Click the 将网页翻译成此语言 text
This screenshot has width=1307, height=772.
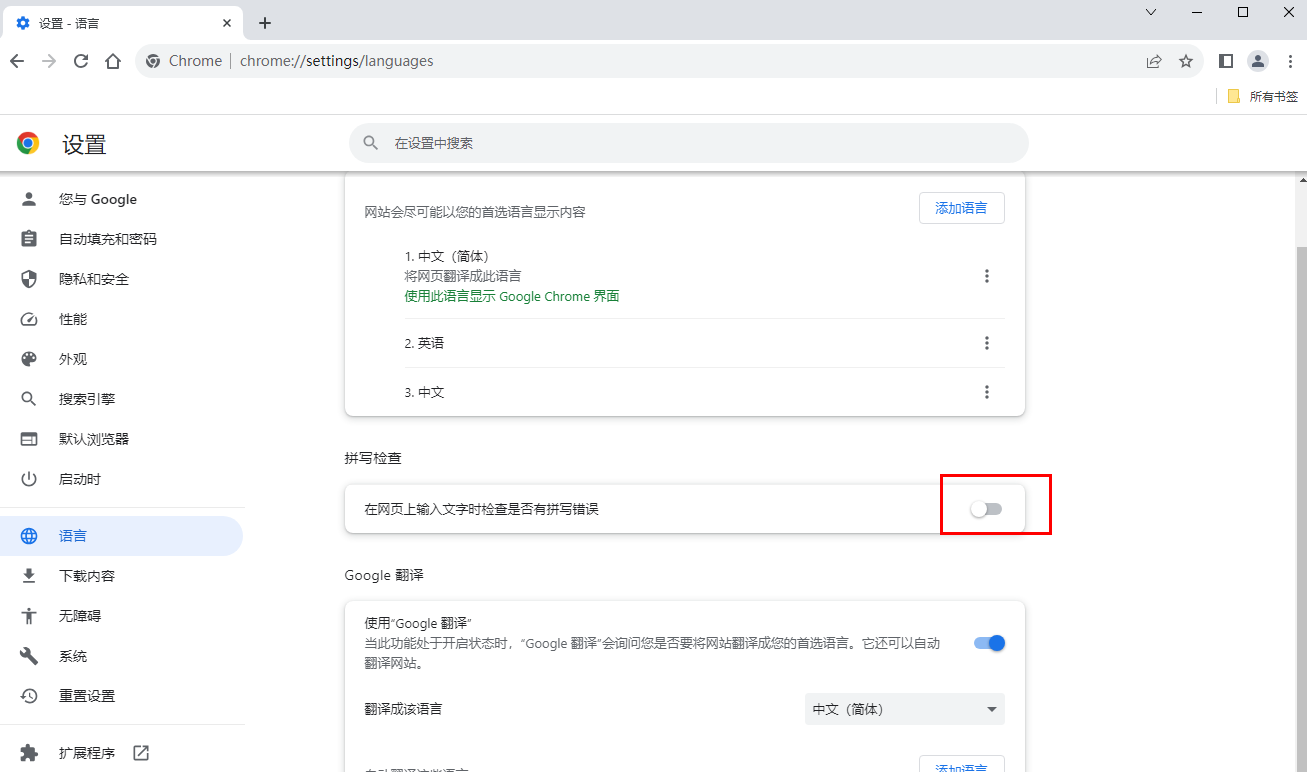[463, 276]
